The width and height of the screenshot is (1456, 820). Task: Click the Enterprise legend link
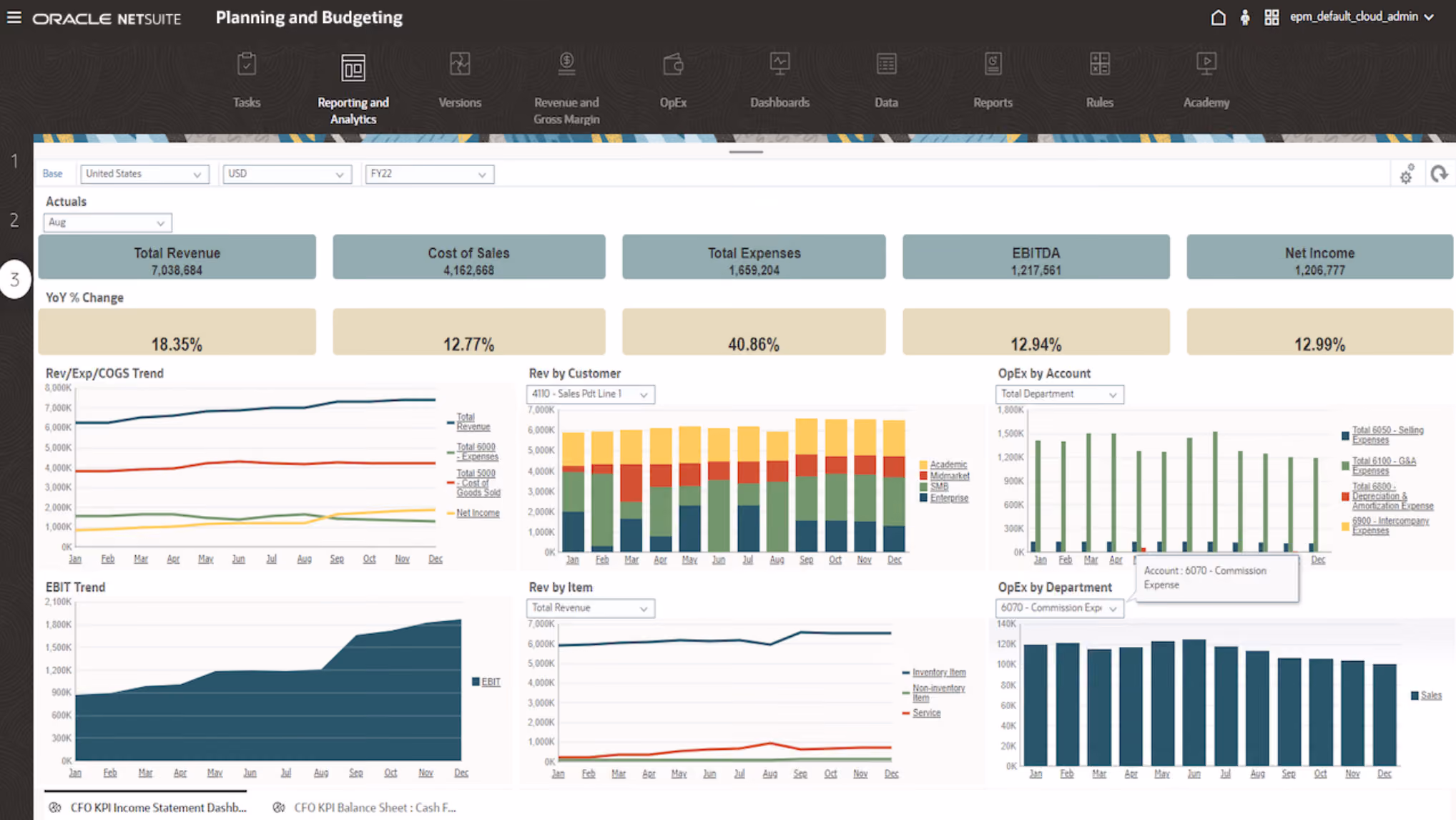click(949, 498)
